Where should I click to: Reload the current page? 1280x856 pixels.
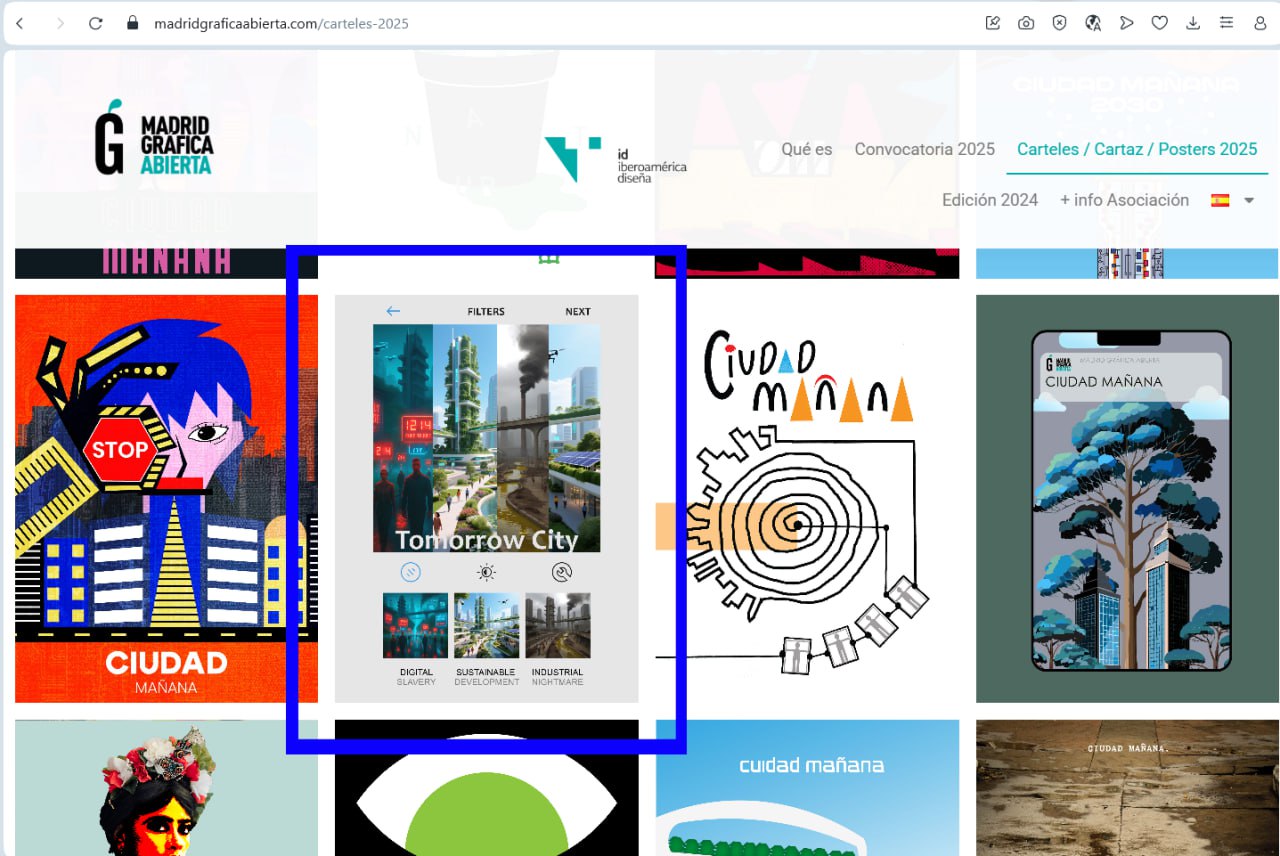click(x=96, y=23)
